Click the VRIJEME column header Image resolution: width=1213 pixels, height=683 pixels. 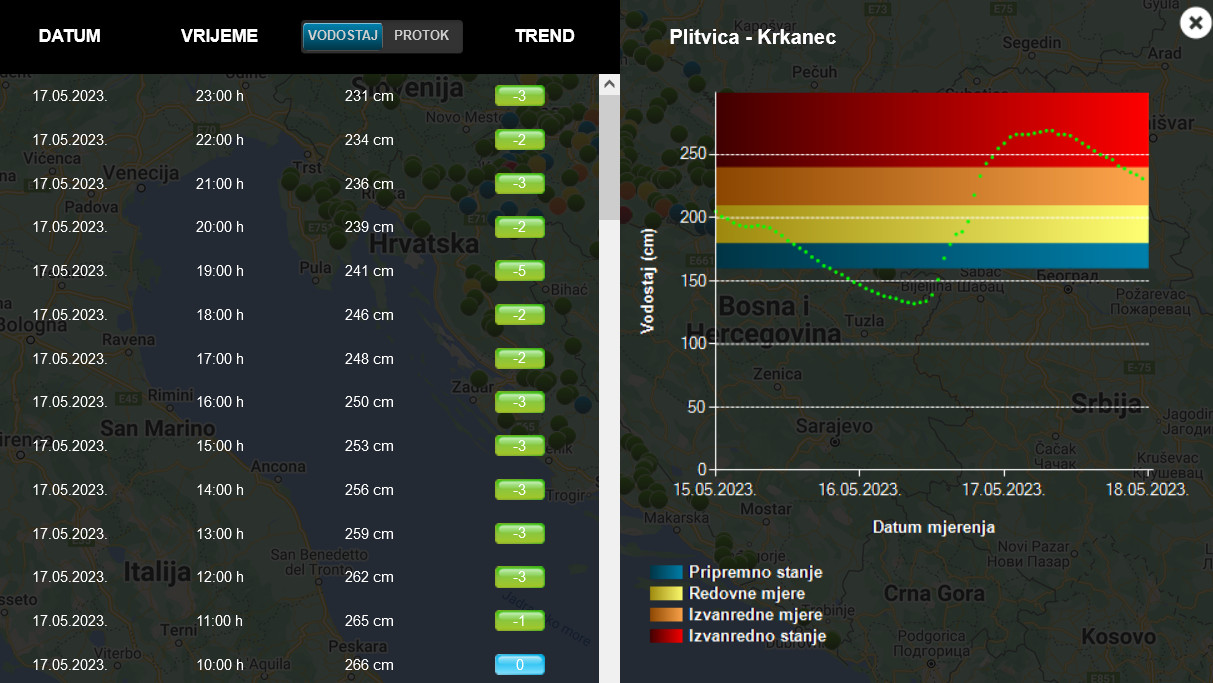coord(219,36)
